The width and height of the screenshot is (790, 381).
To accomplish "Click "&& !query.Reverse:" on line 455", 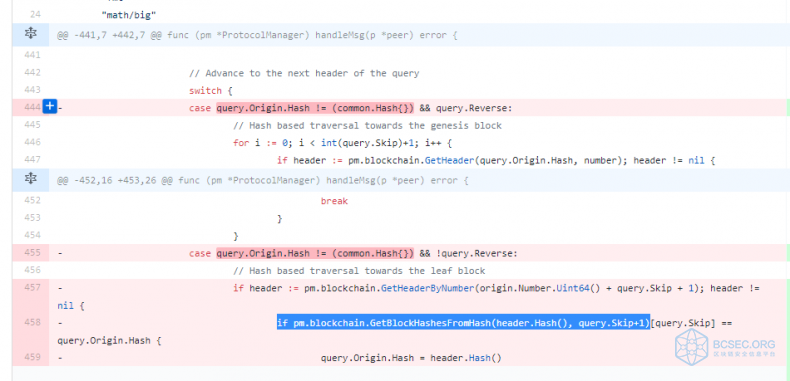I will pyautogui.click(x=468, y=253).
